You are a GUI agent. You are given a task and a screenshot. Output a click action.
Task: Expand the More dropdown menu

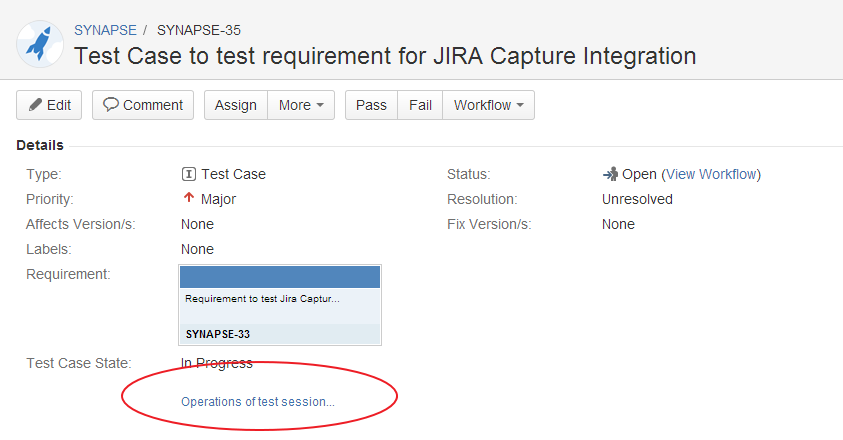point(301,105)
